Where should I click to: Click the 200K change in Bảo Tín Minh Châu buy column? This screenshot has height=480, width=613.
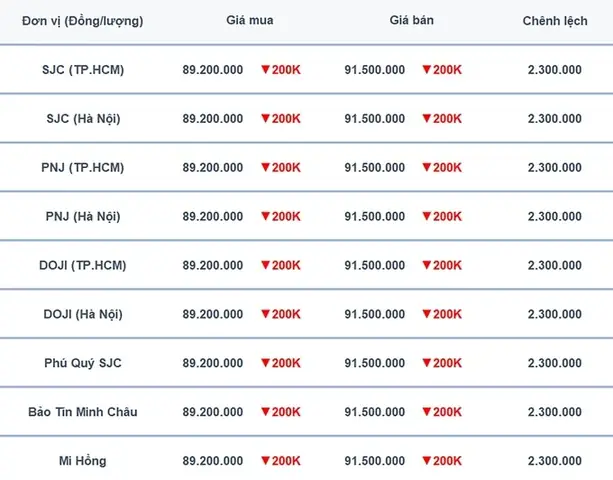point(286,412)
